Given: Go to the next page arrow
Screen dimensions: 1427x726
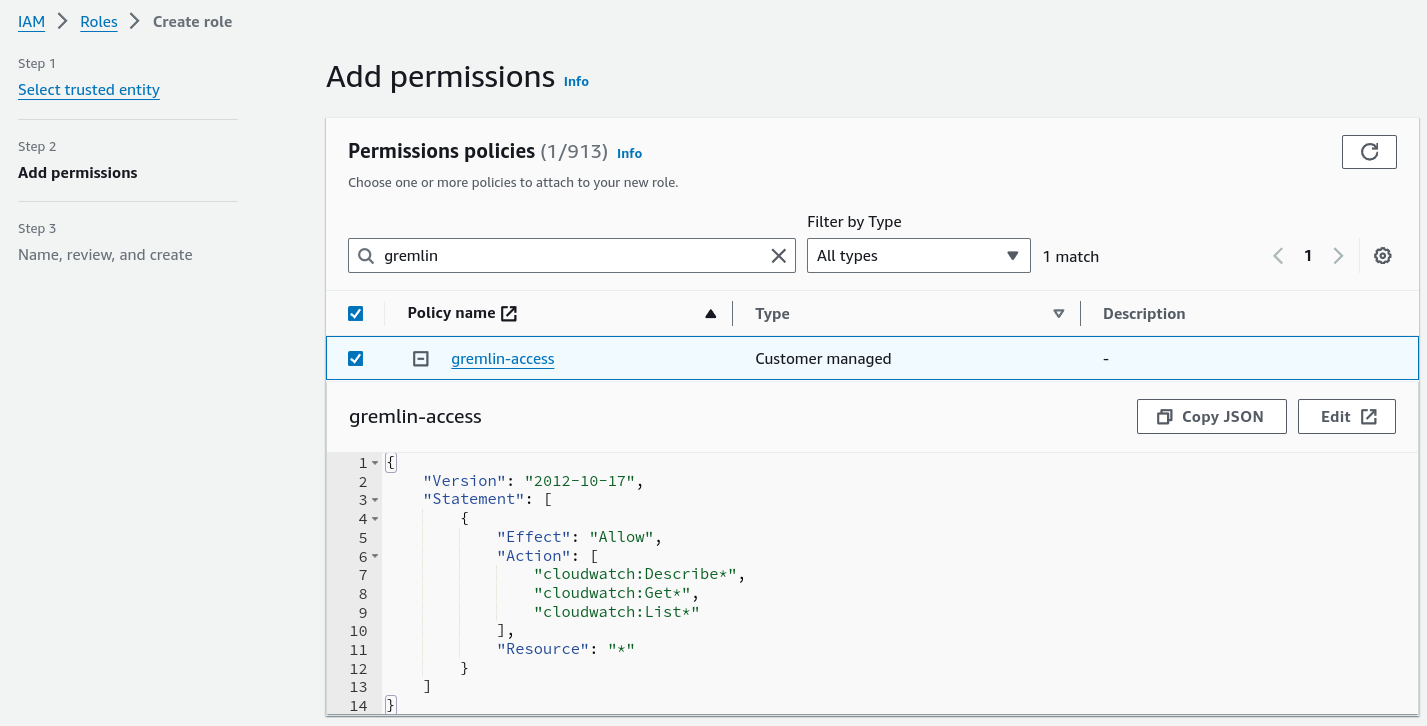Looking at the screenshot, I should (1338, 256).
